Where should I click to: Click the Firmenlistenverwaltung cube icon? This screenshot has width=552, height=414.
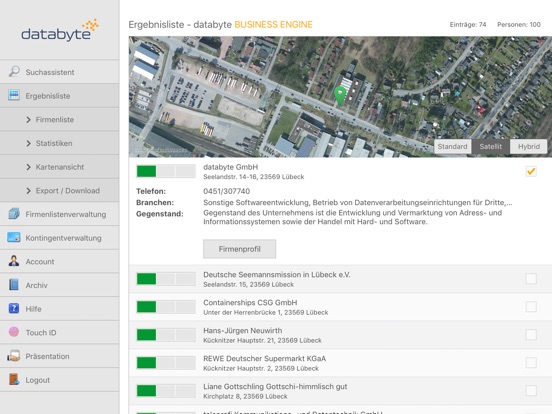click(14, 214)
